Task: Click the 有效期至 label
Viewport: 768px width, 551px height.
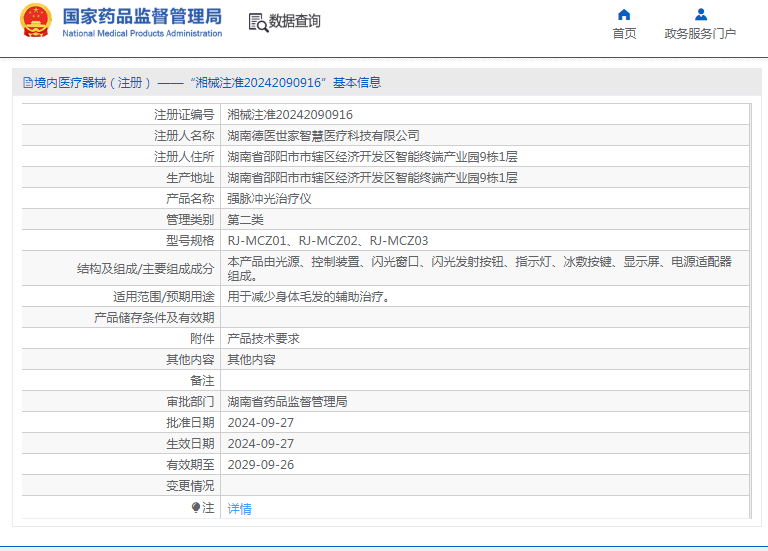Action: coord(190,465)
